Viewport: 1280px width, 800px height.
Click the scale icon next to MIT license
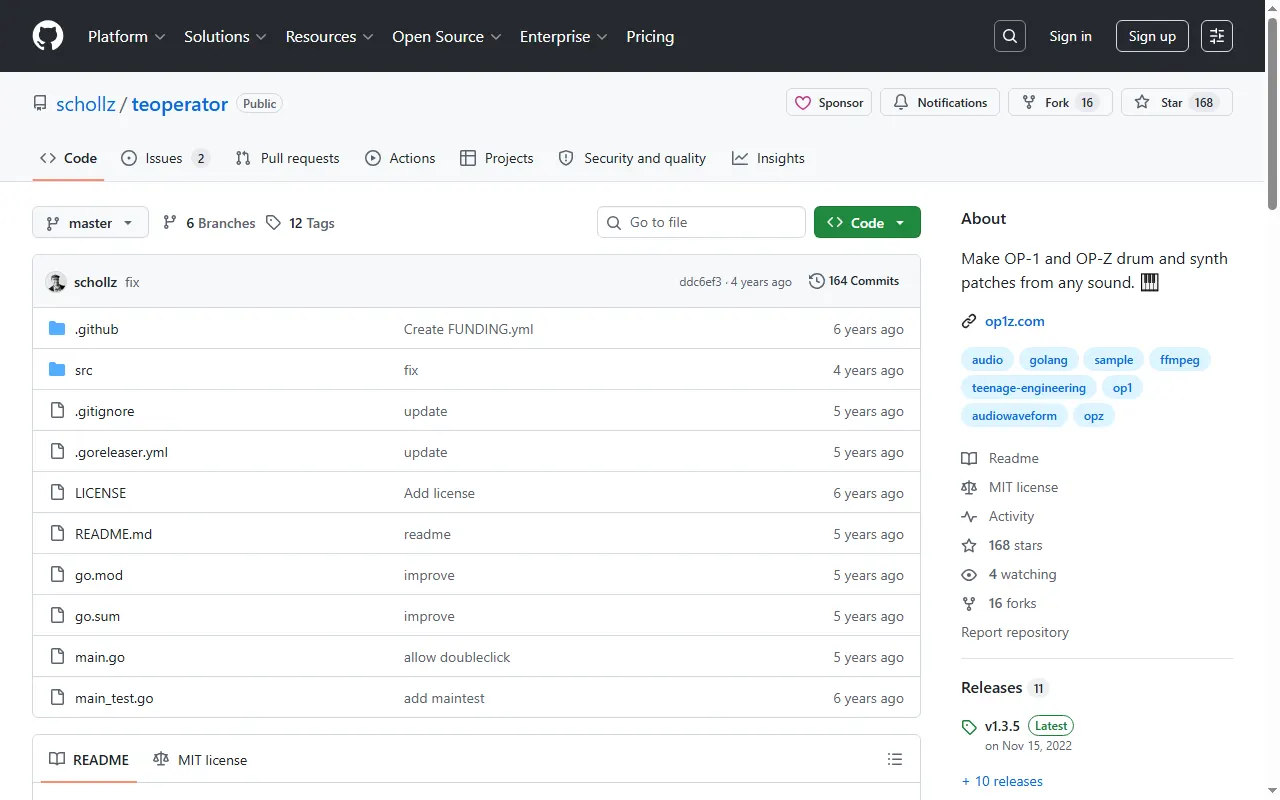pos(969,487)
